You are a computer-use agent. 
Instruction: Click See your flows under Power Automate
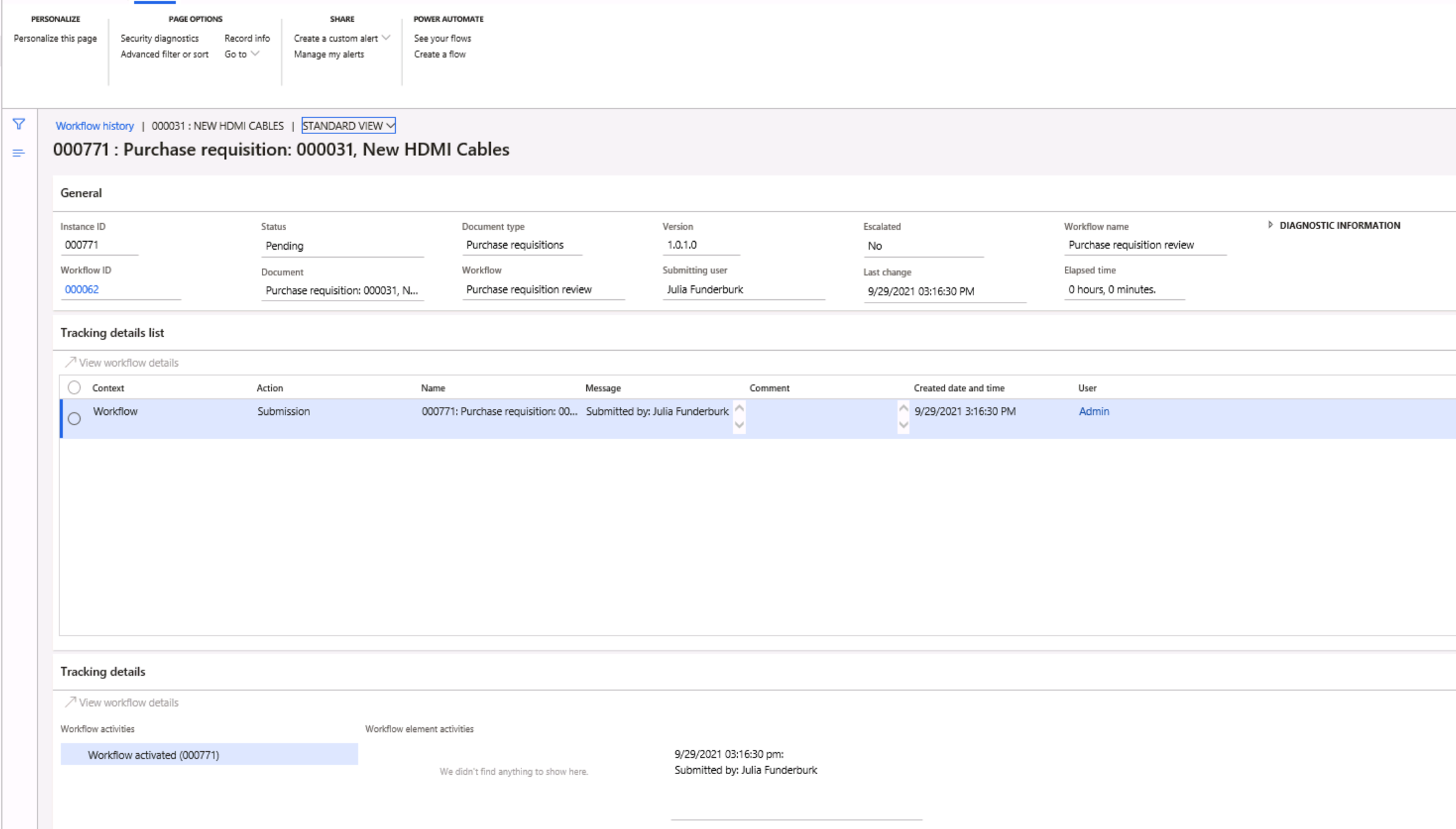[x=441, y=38]
